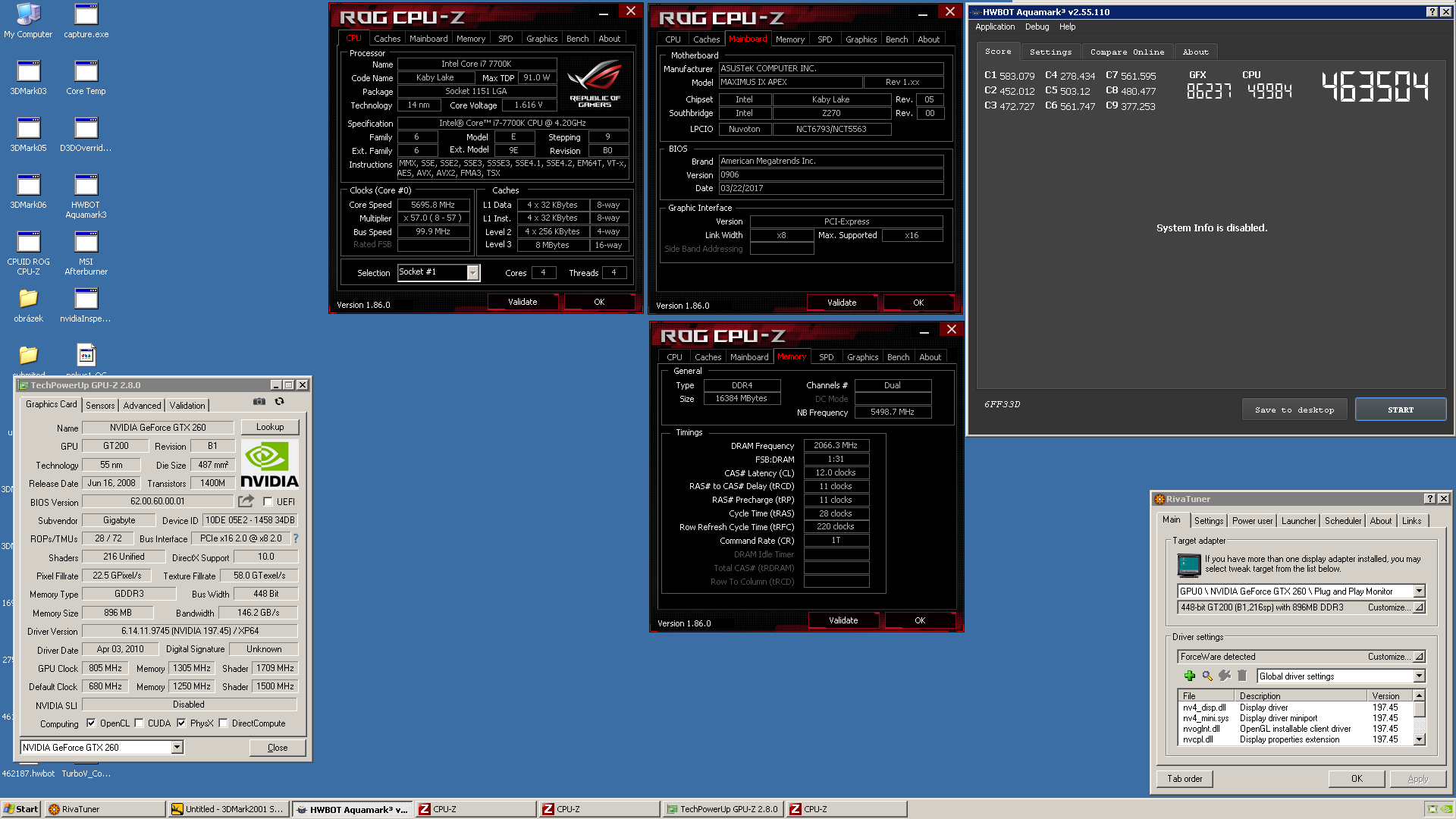Click the Windows Start button
This screenshot has height=819, width=1456.
point(21,809)
